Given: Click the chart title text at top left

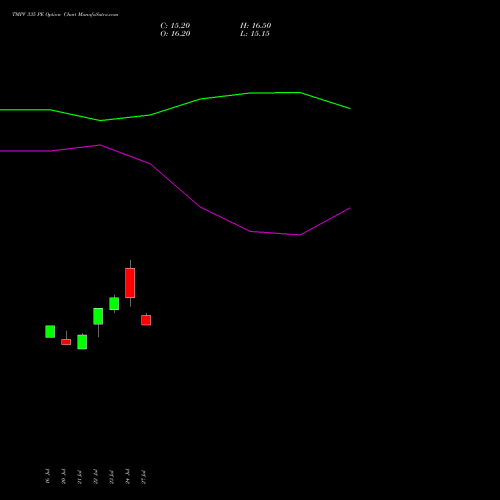Looking at the screenshot, I should tap(65, 14).
